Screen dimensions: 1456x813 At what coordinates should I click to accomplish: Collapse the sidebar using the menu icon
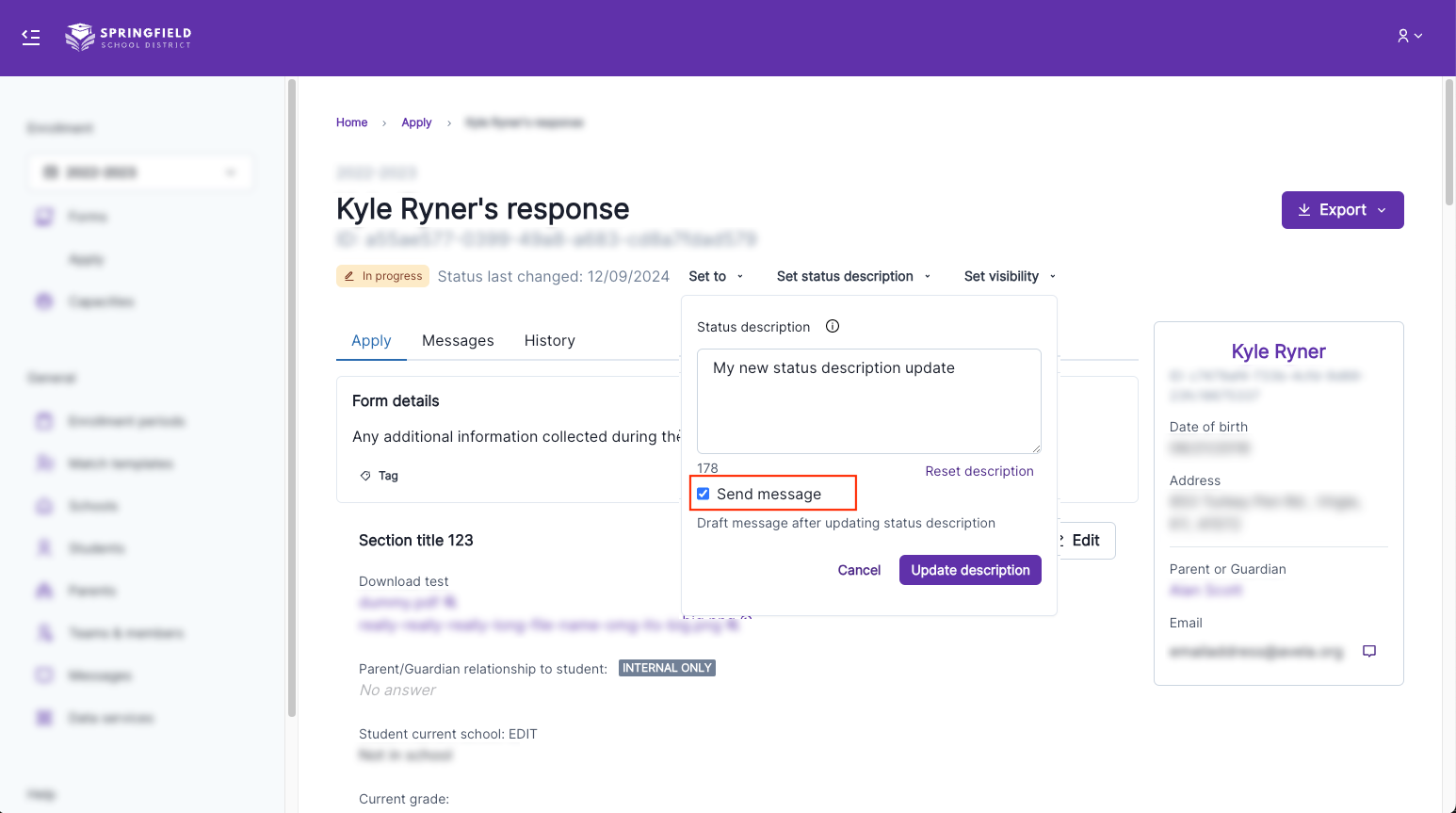coord(31,37)
